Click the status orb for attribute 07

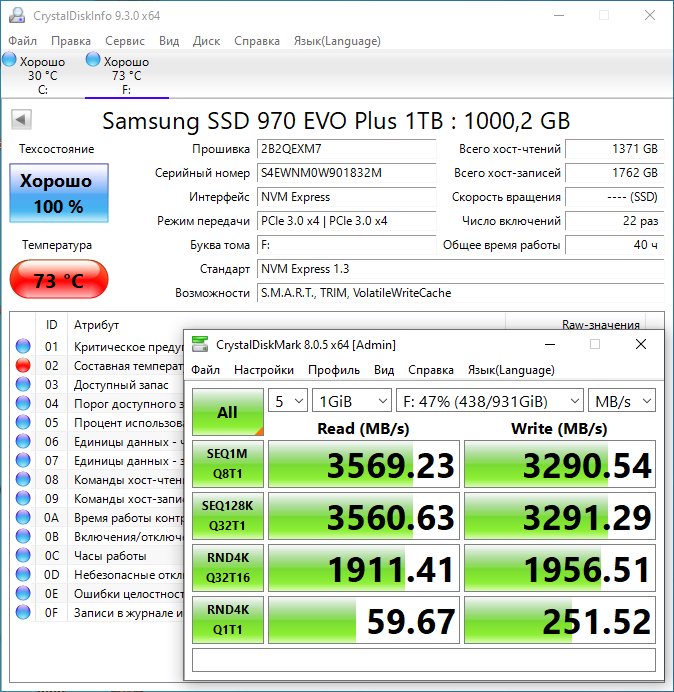pyautogui.click(x=23, y=460)
